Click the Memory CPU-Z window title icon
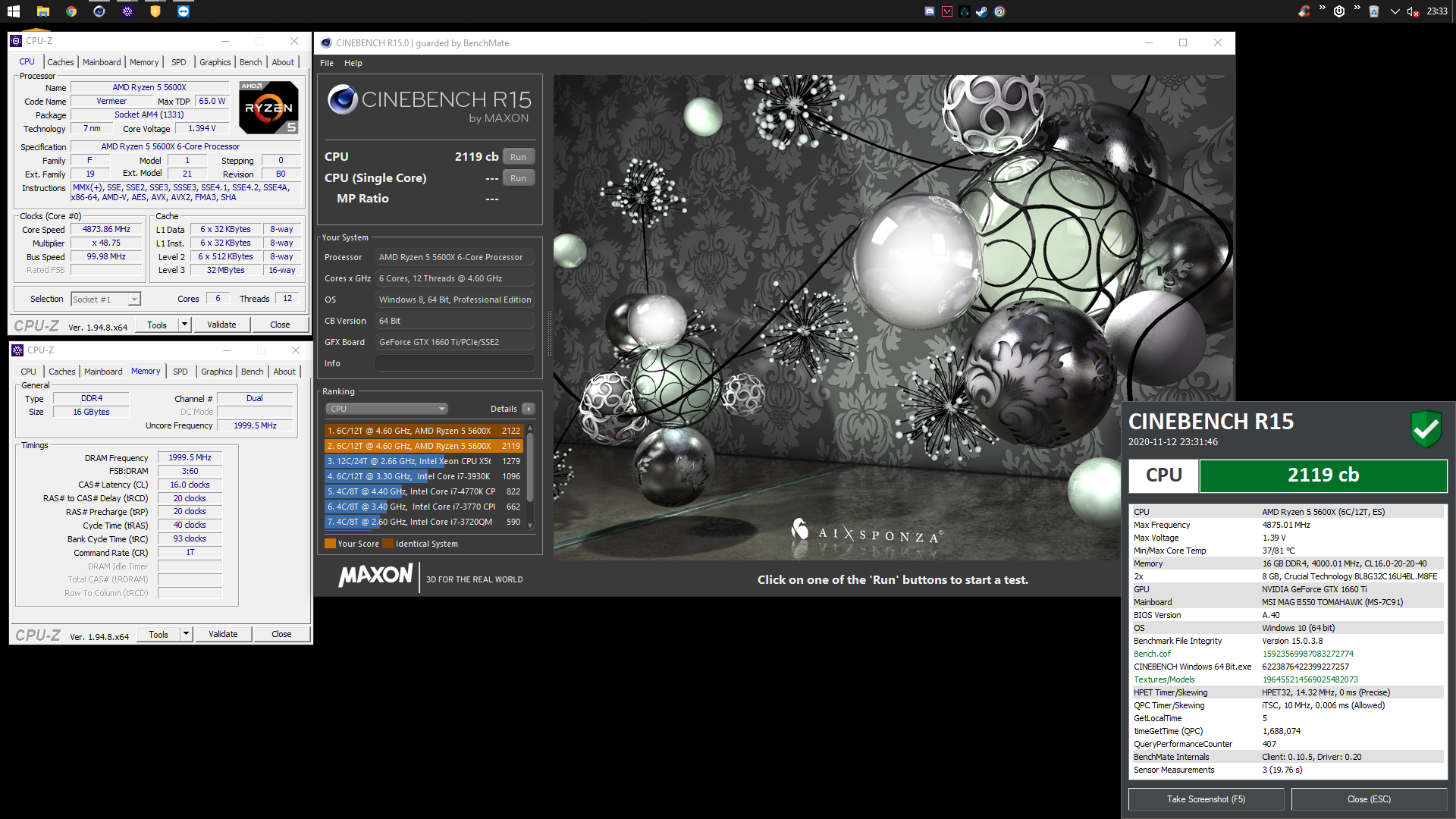Screen dimensions: 1456x819 17,350
